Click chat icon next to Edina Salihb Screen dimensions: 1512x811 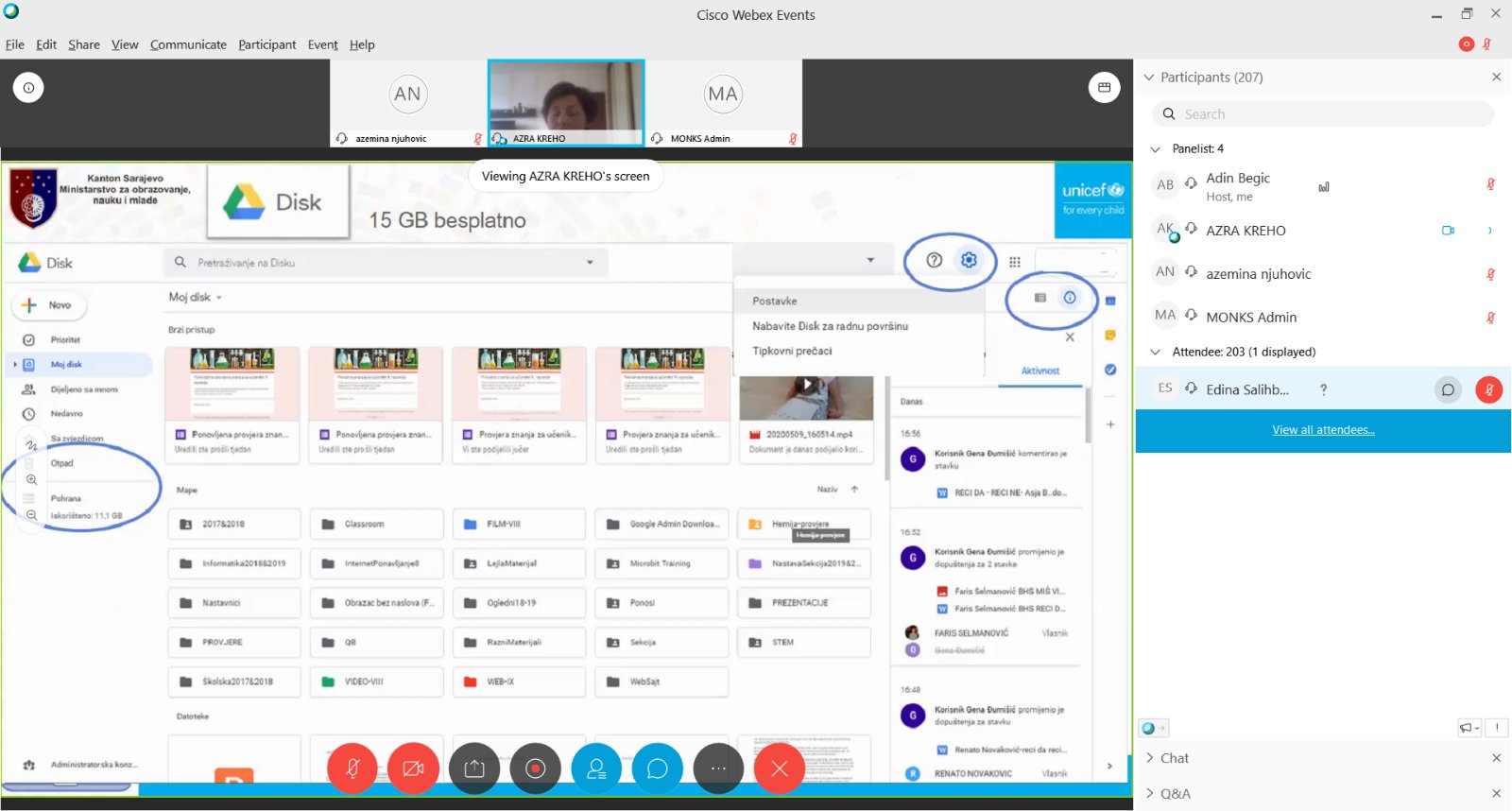click(x=1448, y=389)
